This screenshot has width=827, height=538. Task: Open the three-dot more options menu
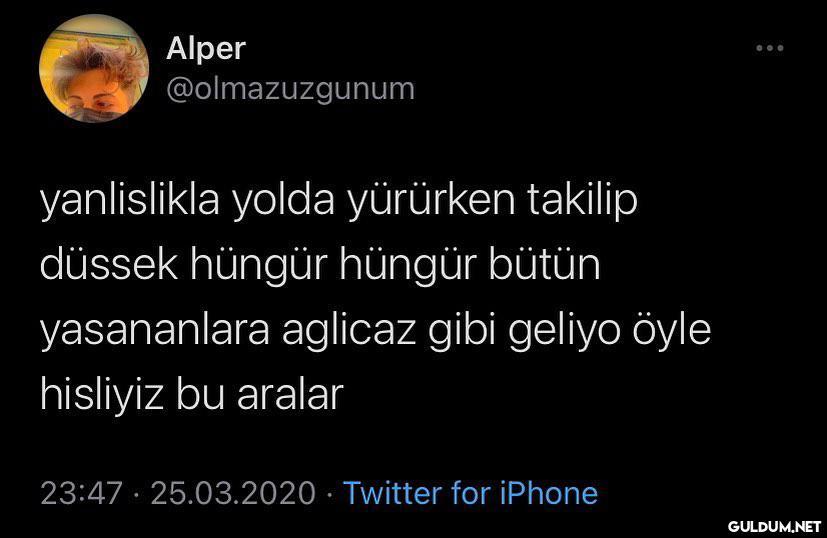(770, 48)
